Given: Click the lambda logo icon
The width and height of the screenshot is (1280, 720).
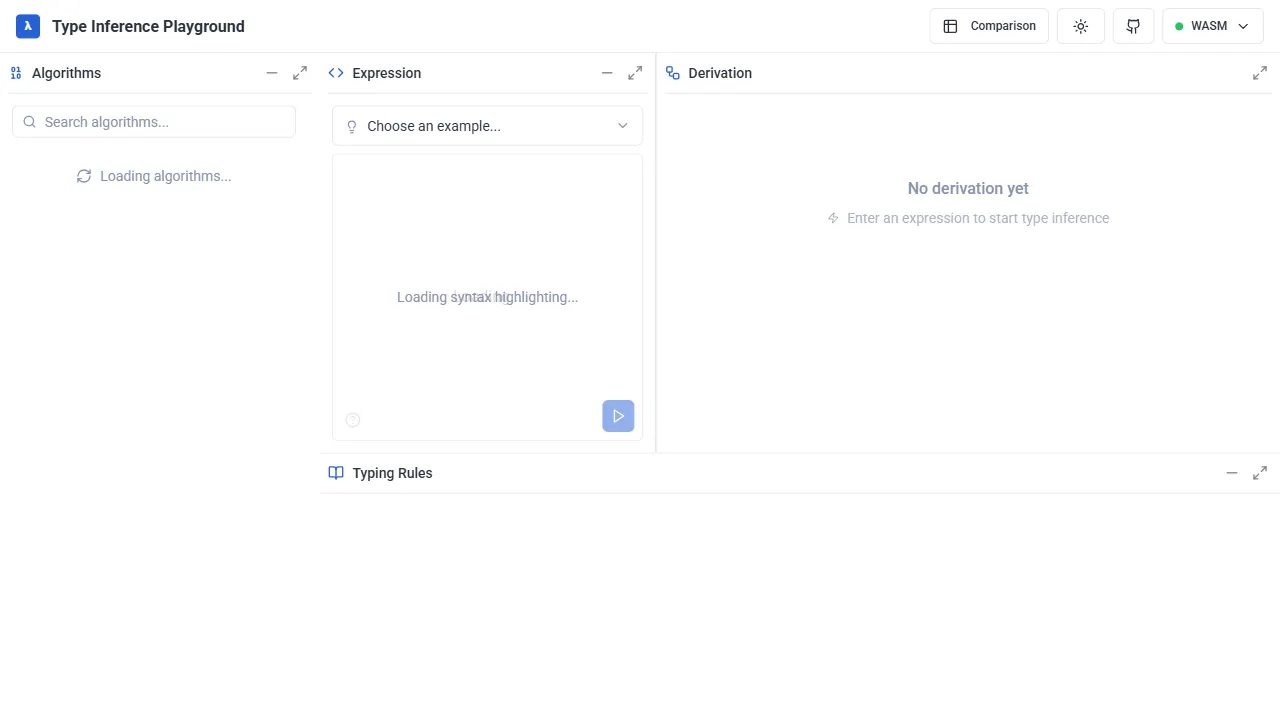Looking at the screenshot, I should pyautogui.click(x=28, y=26).
